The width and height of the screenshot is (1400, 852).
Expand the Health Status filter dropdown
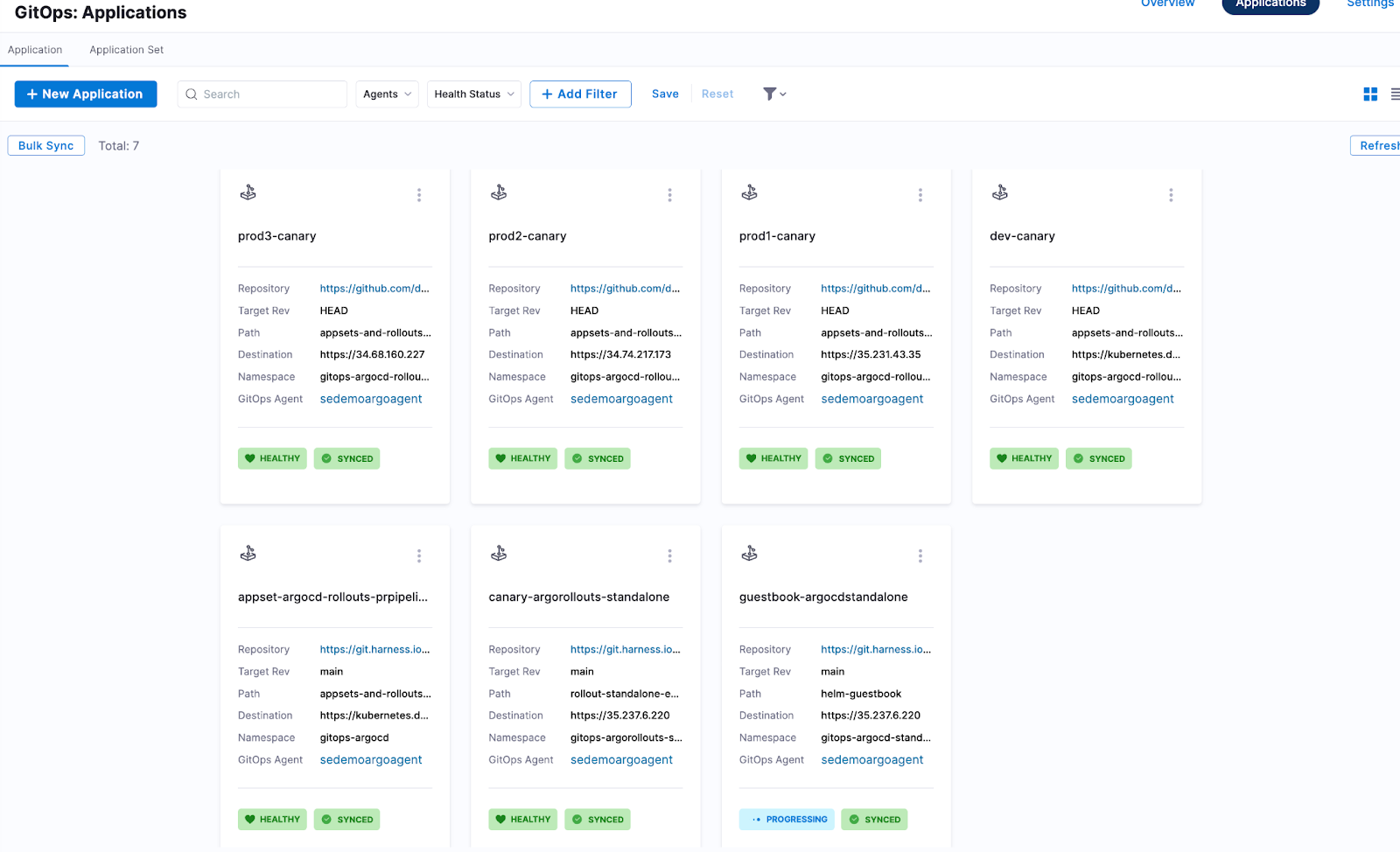click(x=474, y=94)
